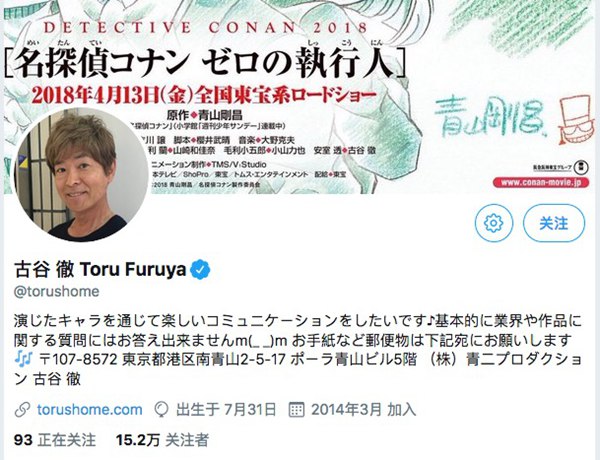Viewport: 600px width, 460px height.
Task: Click the @torushome username handle
Action: [57, 291]
